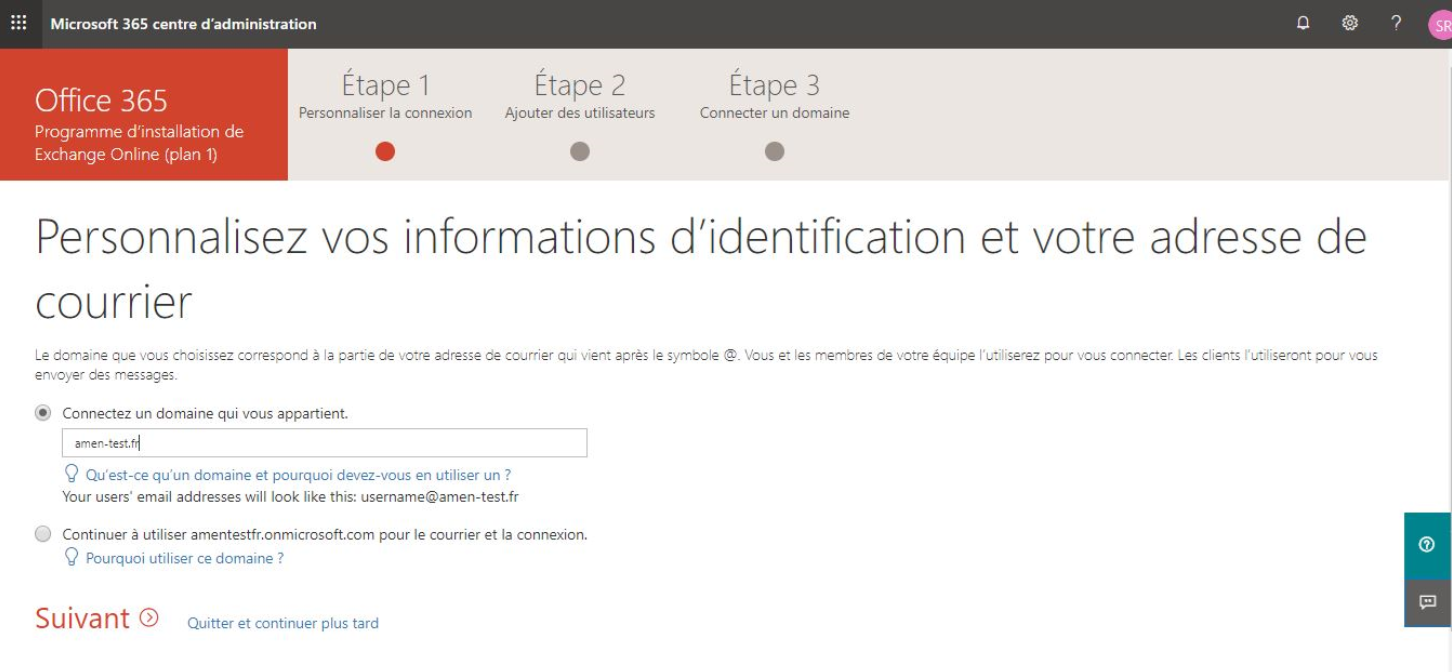The height and width of the screenshot is (672, 1452).
Task: Click "Quitter et continuer plus tard" link
Action: [283, 623]
